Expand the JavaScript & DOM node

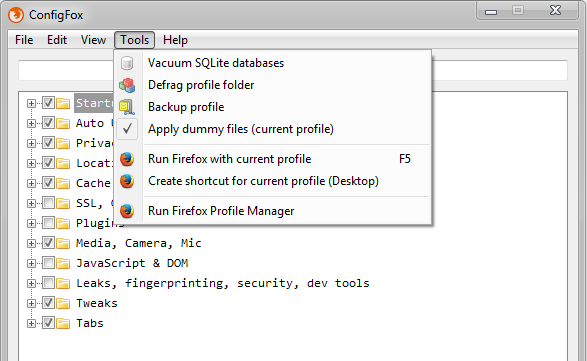31,263
